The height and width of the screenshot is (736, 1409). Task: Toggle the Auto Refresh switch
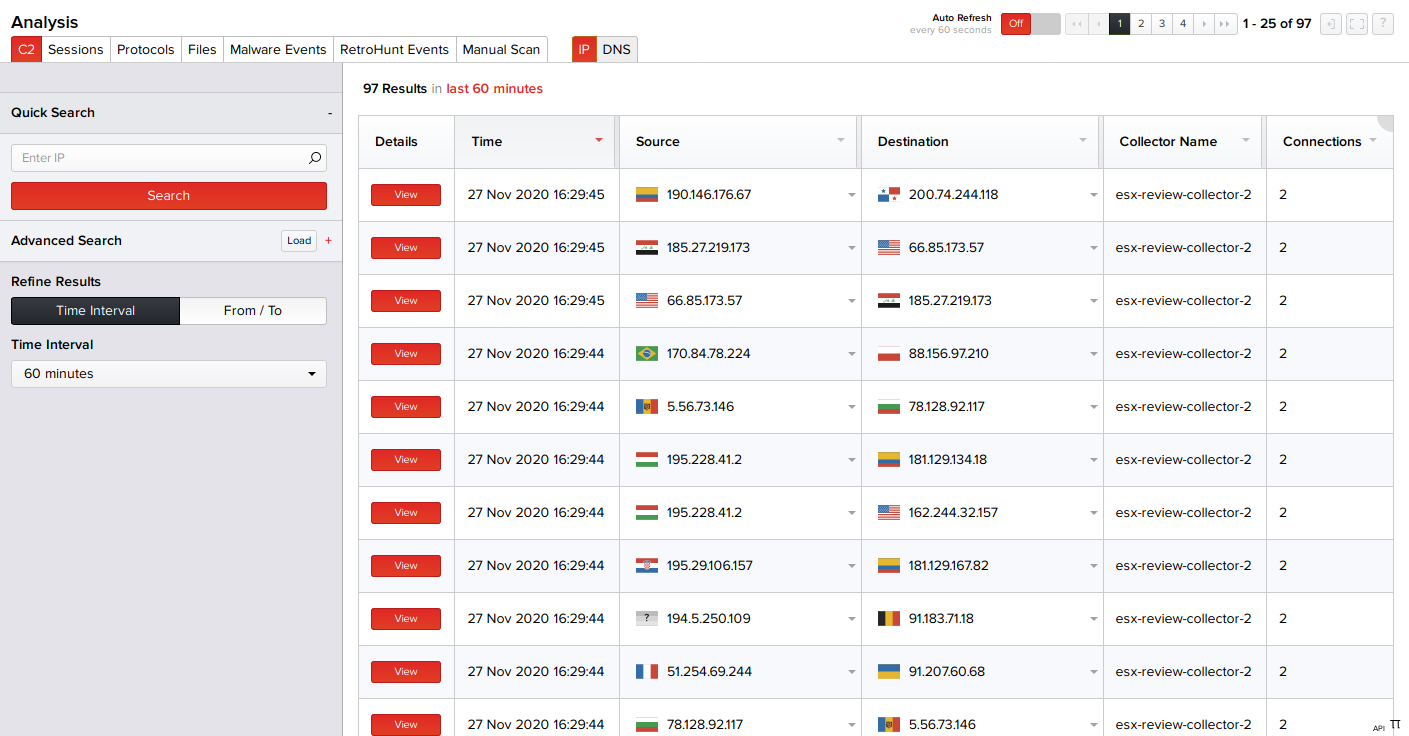pos(1030,24)
